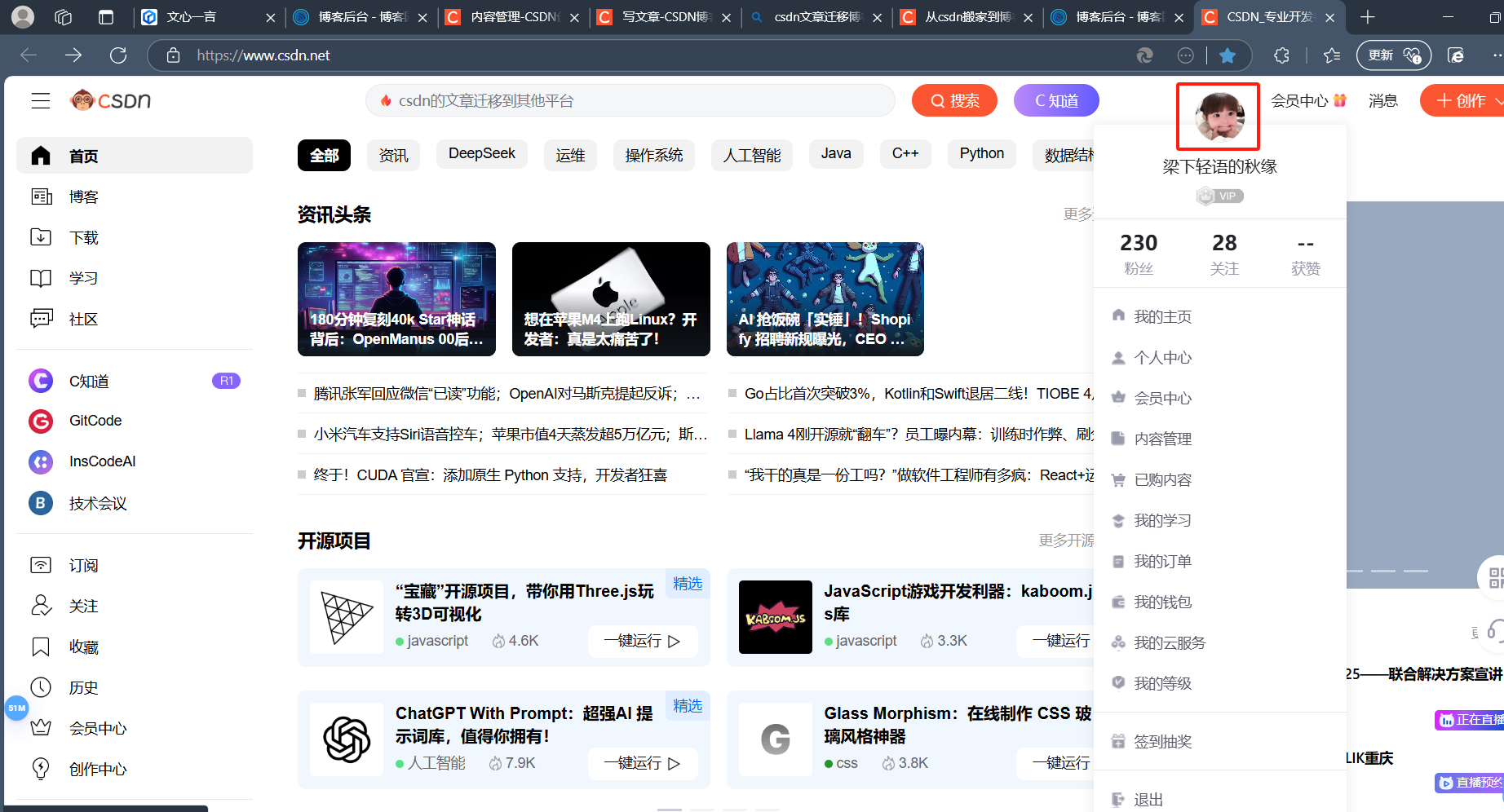This screenshot has width=1504, height=812.
Task: Open the 收藏 bookmark icon in the sidebar
Action: (41, 647)
